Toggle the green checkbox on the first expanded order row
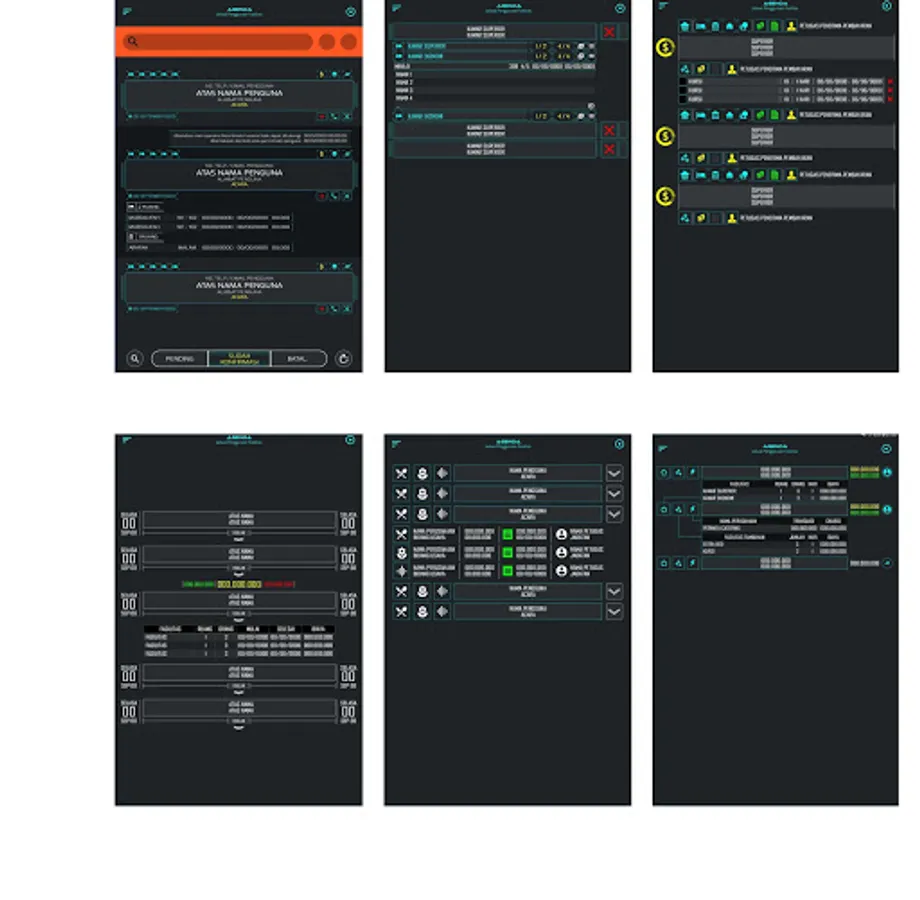The width and height of the screenshot is (920, 900). click(x=508, y=534)
